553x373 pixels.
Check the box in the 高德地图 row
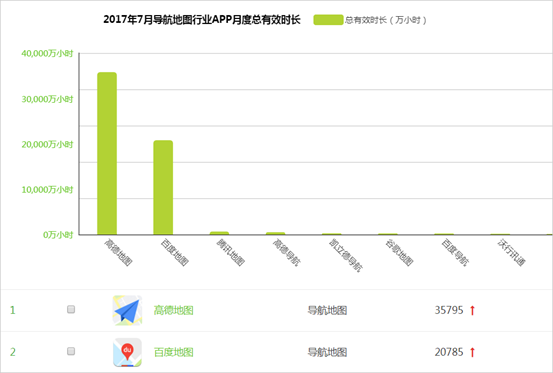(71, 310)
